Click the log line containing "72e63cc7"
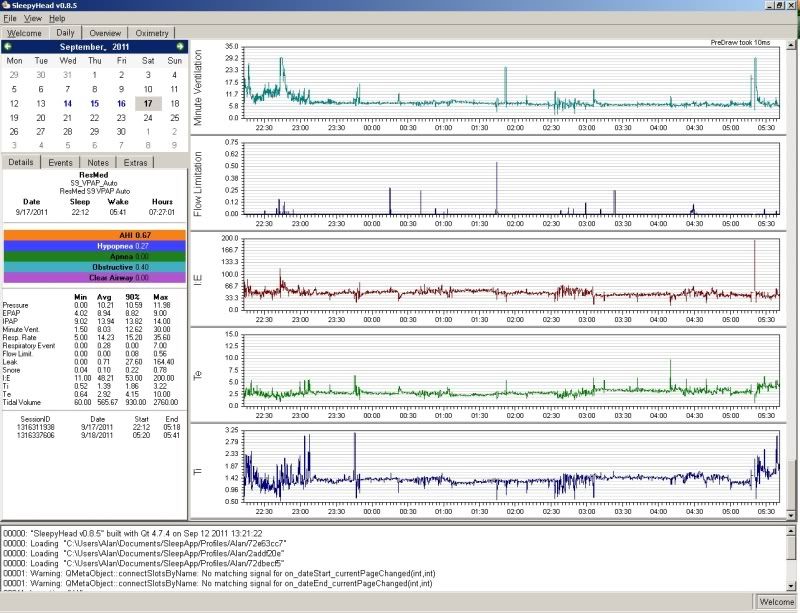This screenshot has width=800, height=613. coord(145,543)
